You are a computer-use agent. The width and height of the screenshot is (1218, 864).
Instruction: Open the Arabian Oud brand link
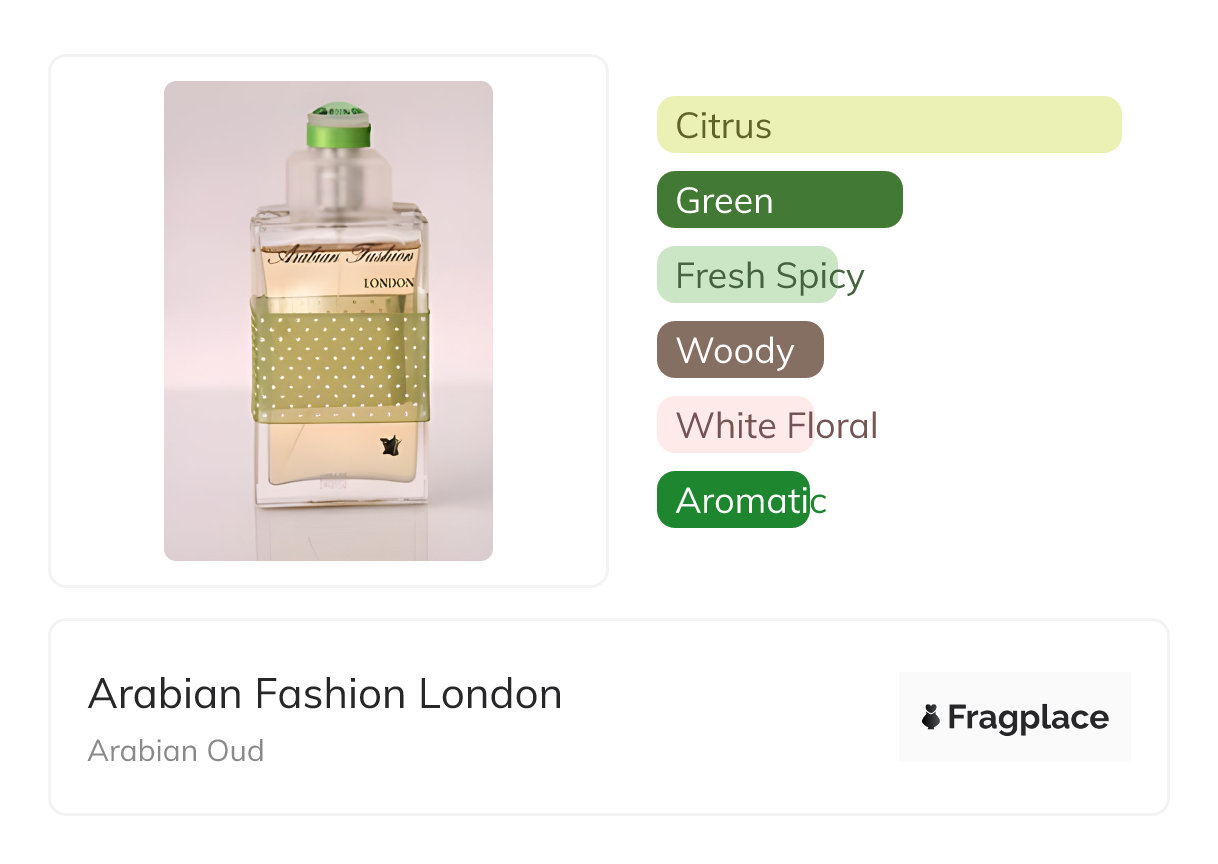(176, 750)
